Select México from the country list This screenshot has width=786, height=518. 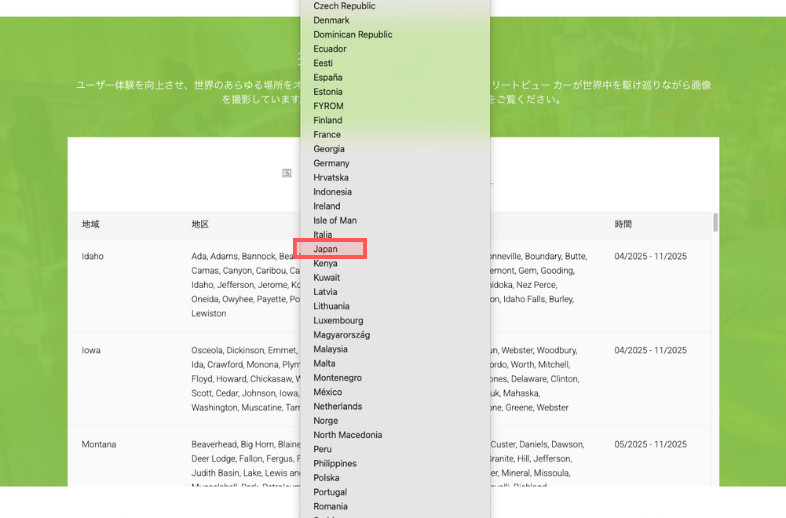[x=328, y=392]
